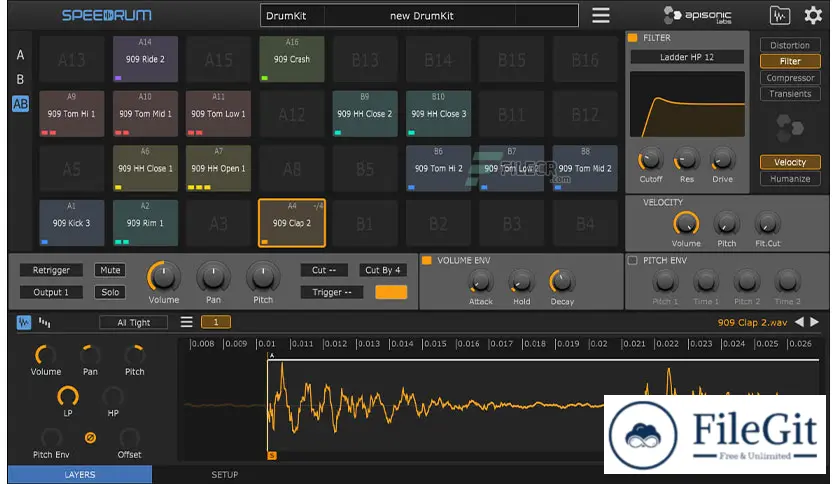
Task: Open the hamburger menu next to the DrumKit name
Action: (x=600, y=15)
